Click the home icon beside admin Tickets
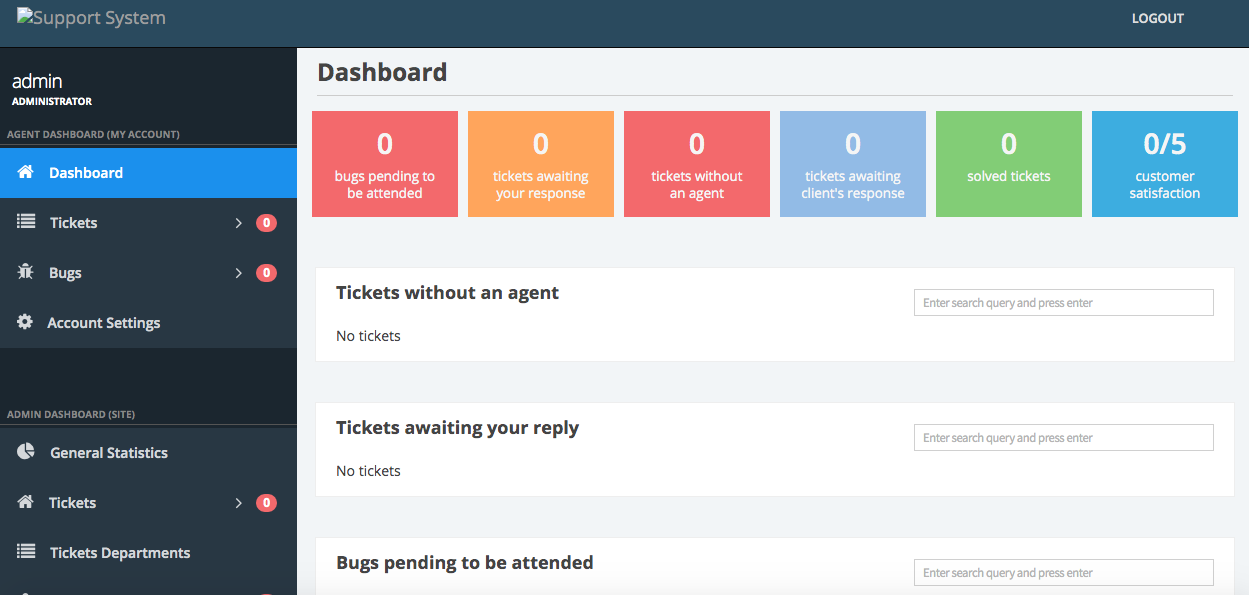 (x=26, y=502)
